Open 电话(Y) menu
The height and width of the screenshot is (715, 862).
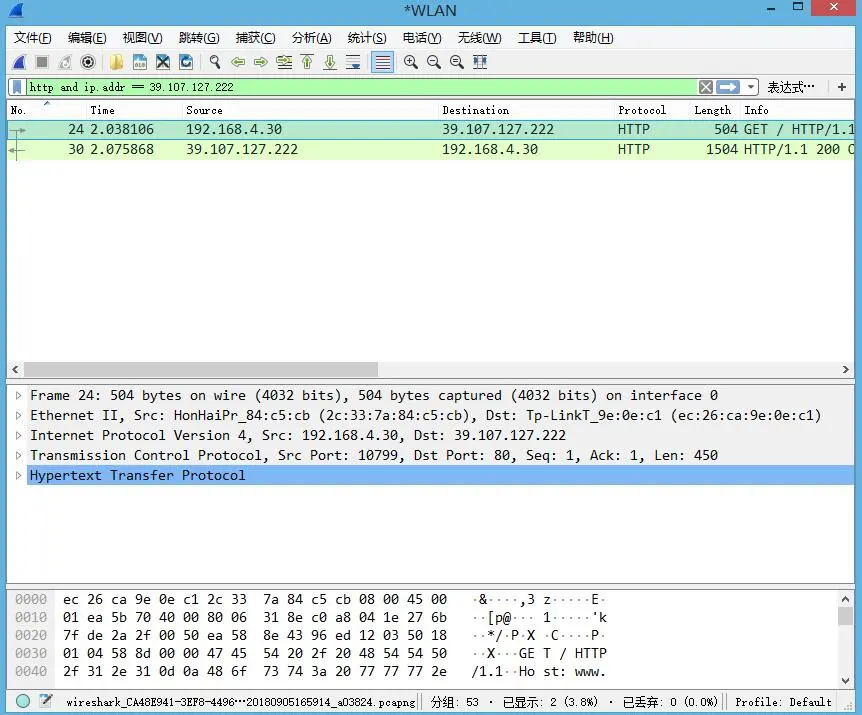(422, 38)
